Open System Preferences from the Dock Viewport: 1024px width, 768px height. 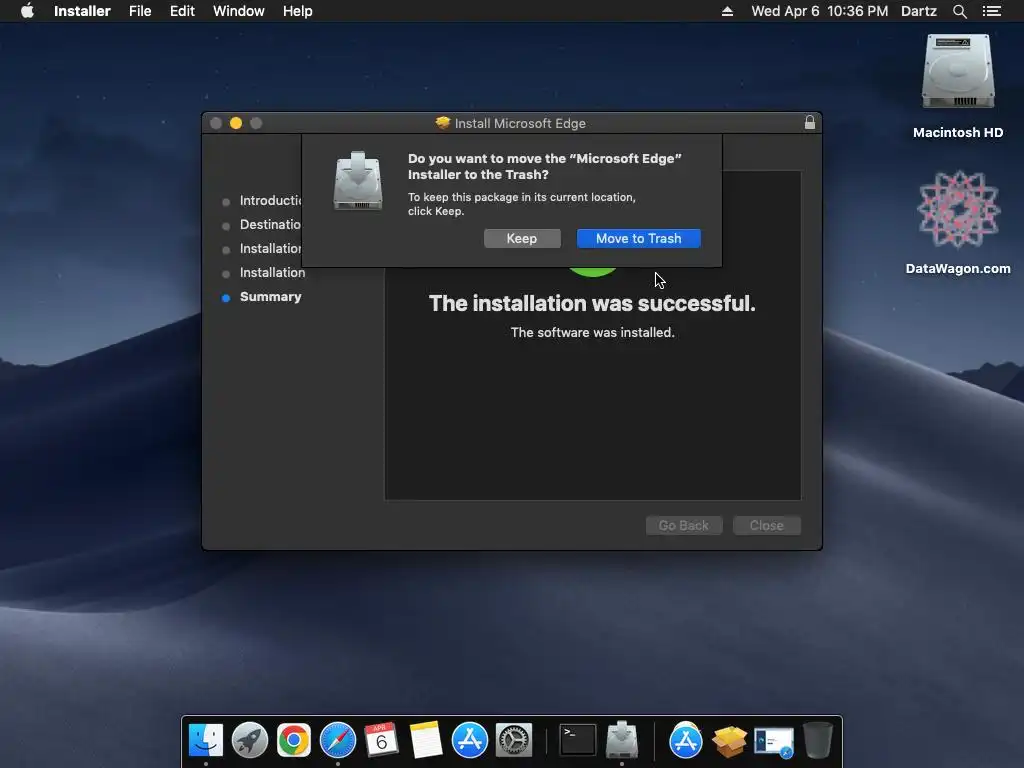click(514, 740)
